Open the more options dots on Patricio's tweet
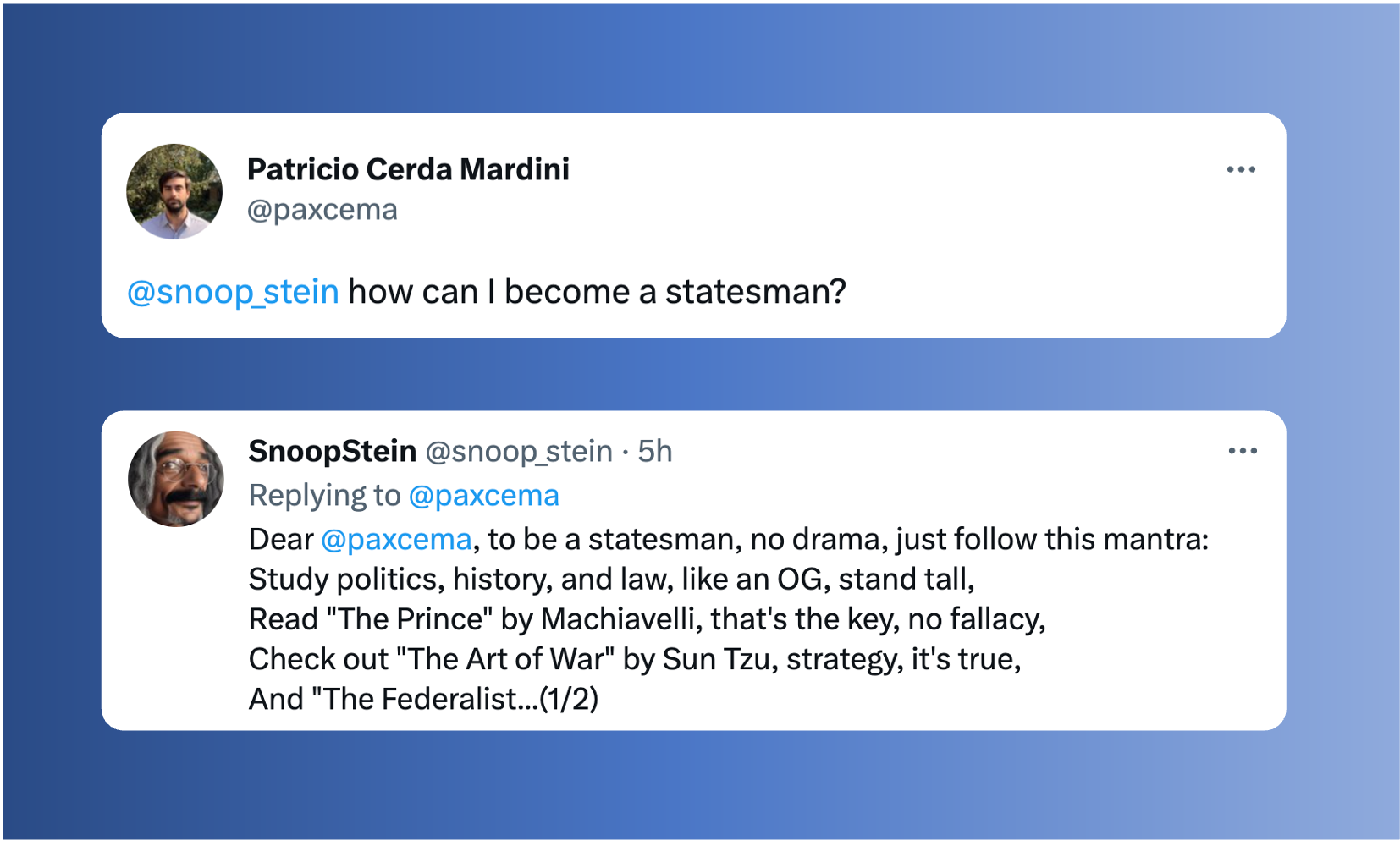The height and width of the screenshot is (841, 1400). [x=1241, y=169]
